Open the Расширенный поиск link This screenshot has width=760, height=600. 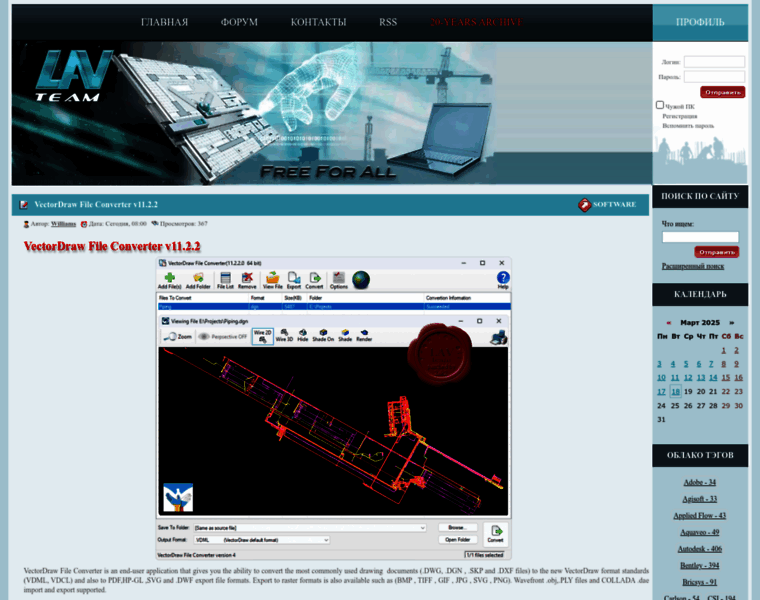coord(693,266)
